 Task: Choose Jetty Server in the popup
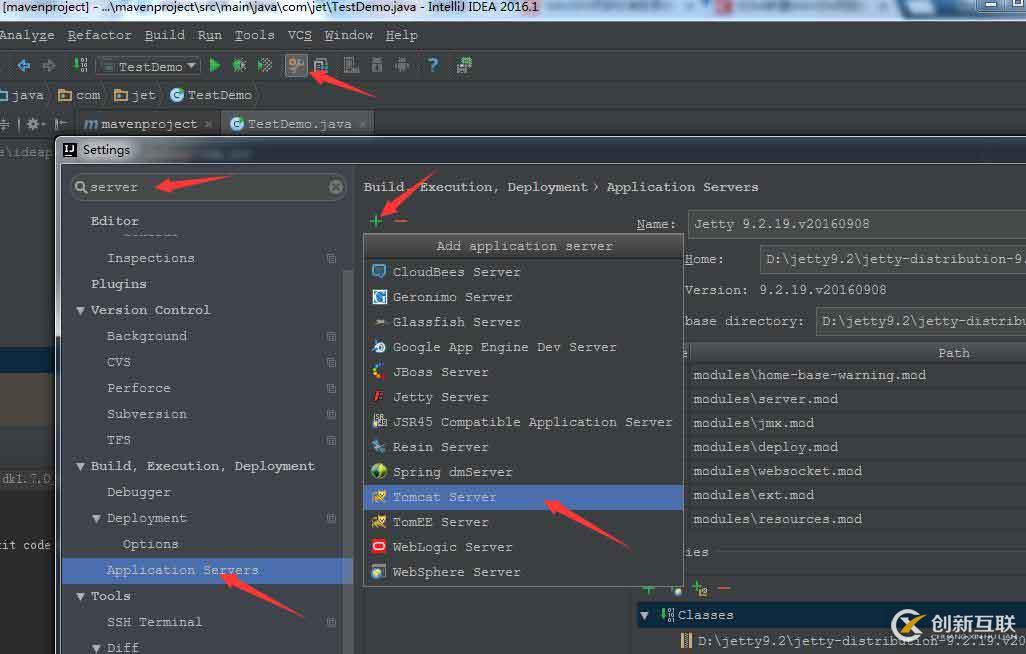click(440, 397)
